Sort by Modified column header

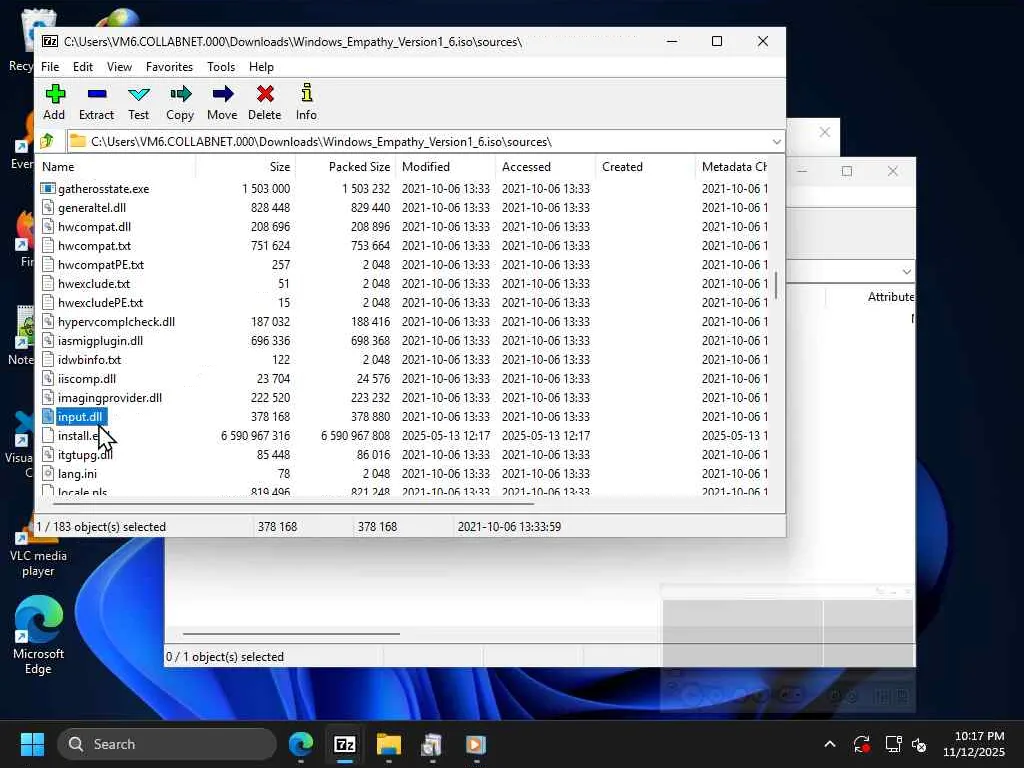point(445,167)
